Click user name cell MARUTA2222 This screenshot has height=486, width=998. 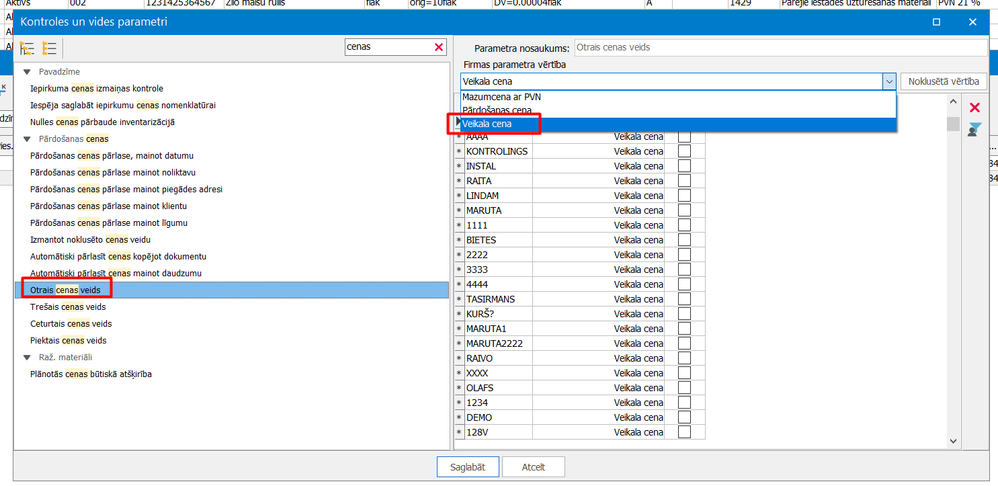pyautogui.click(x=498, y=344)
